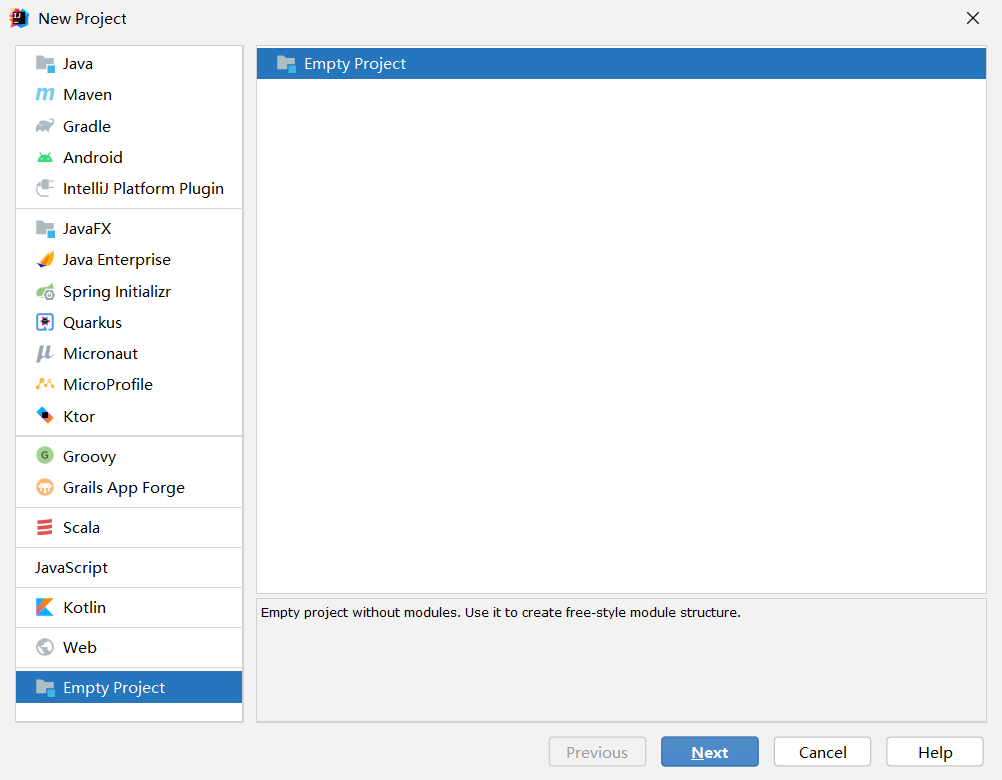Choose Micronaut label in sidebar
Screen dimensions: 1002x780
[100, 353]
